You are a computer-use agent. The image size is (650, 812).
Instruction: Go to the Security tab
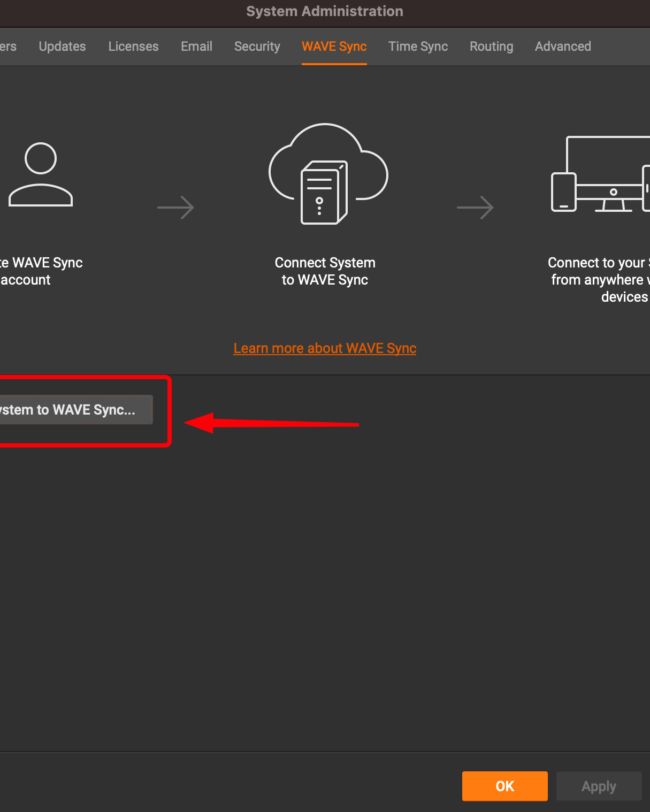coord(257,47)
